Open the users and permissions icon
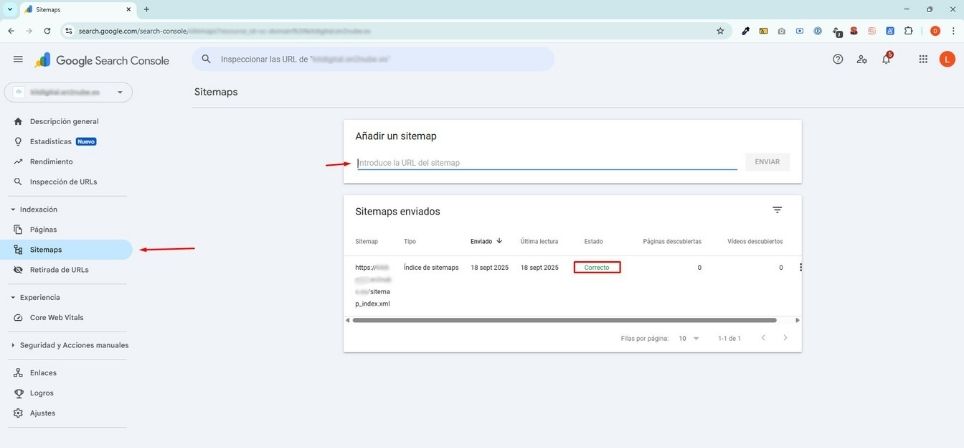964x448 pixels. click(x=861, y=60)
